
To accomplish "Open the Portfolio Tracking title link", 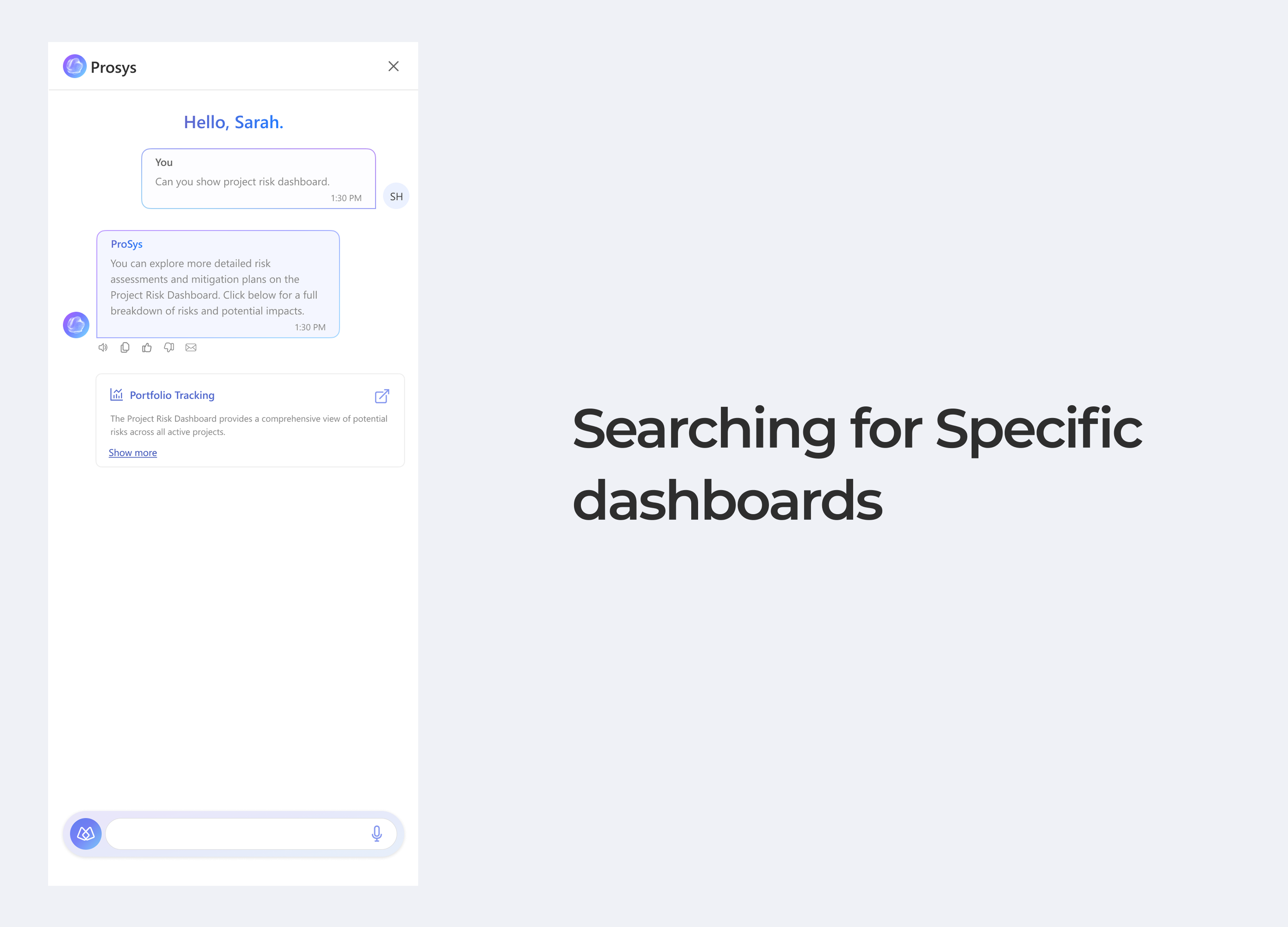I will (x=172, y=395).
